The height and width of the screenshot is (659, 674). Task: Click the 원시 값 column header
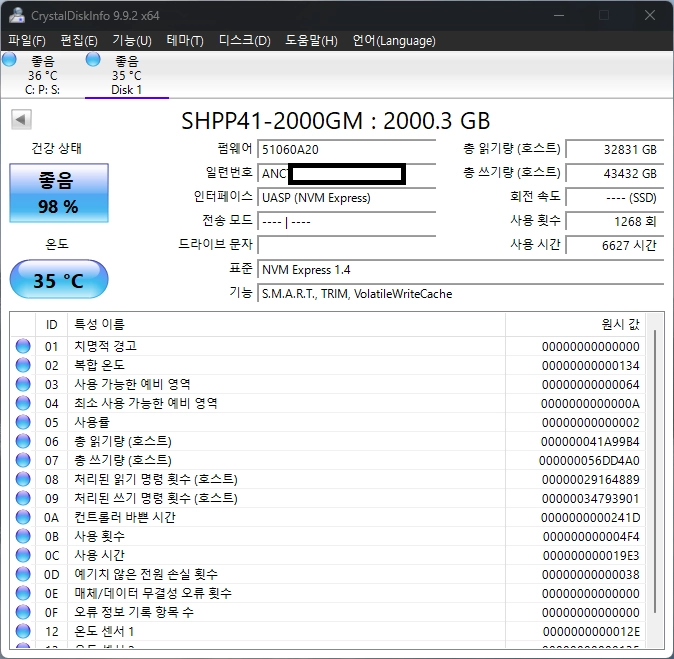pyautogui.click(x=575, y=325)
